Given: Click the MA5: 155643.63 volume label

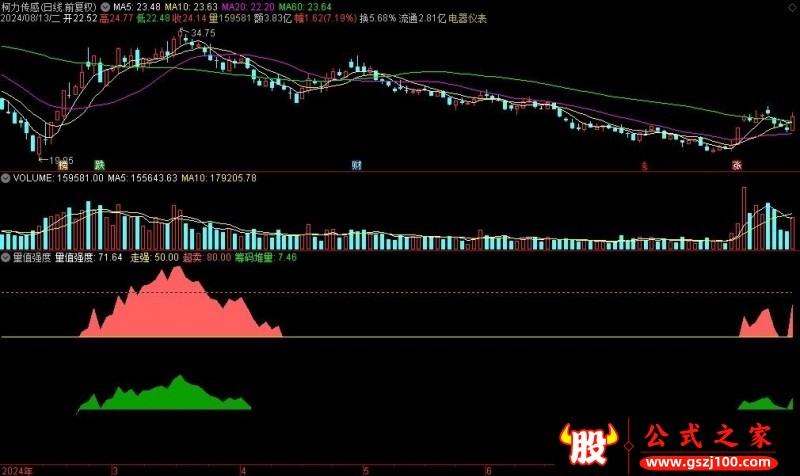Looking at the screenshot, I should click(x=142, y=178).
